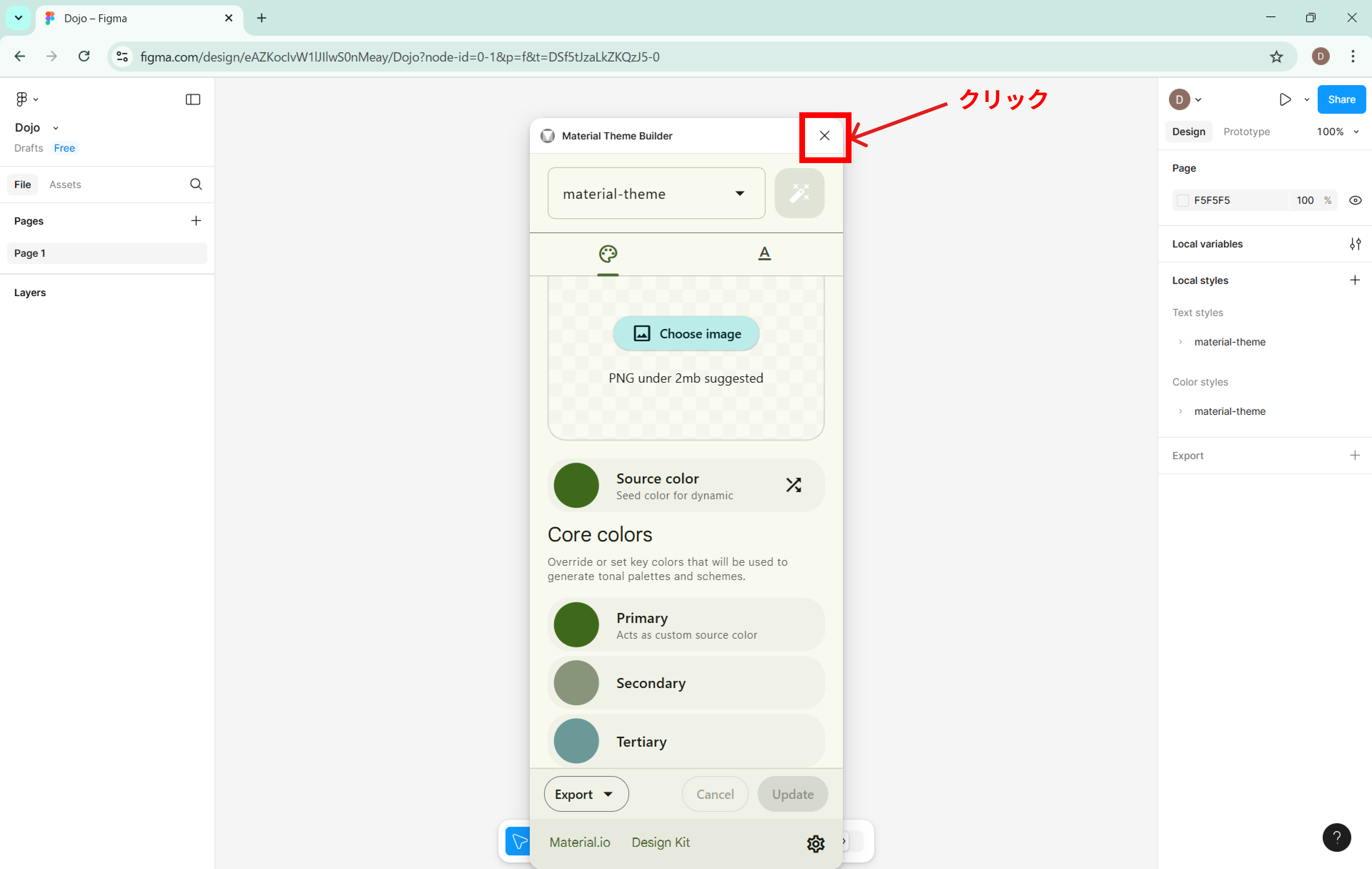Open the local variables settings icon
The image size is (1372, 869).
coord(1355,244)
